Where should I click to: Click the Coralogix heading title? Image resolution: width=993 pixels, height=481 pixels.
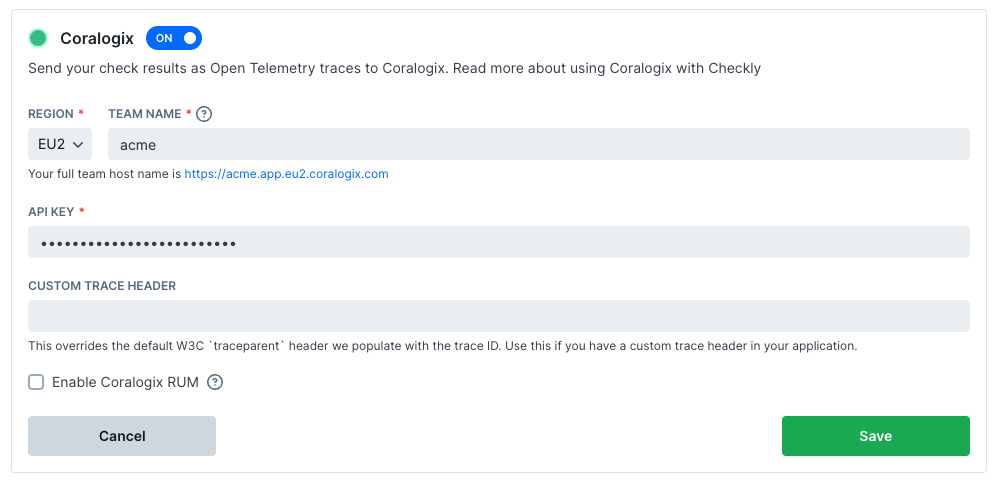(97, 38)
